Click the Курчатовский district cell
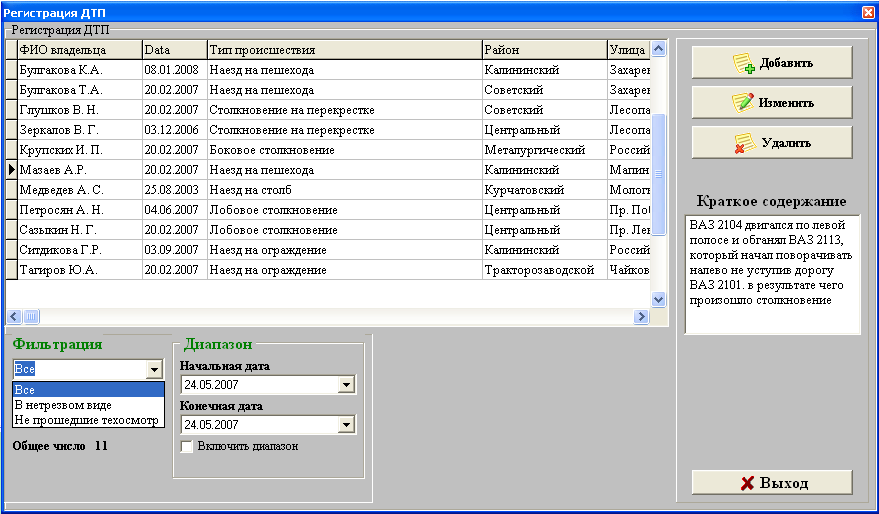 (x=545, y=190)
